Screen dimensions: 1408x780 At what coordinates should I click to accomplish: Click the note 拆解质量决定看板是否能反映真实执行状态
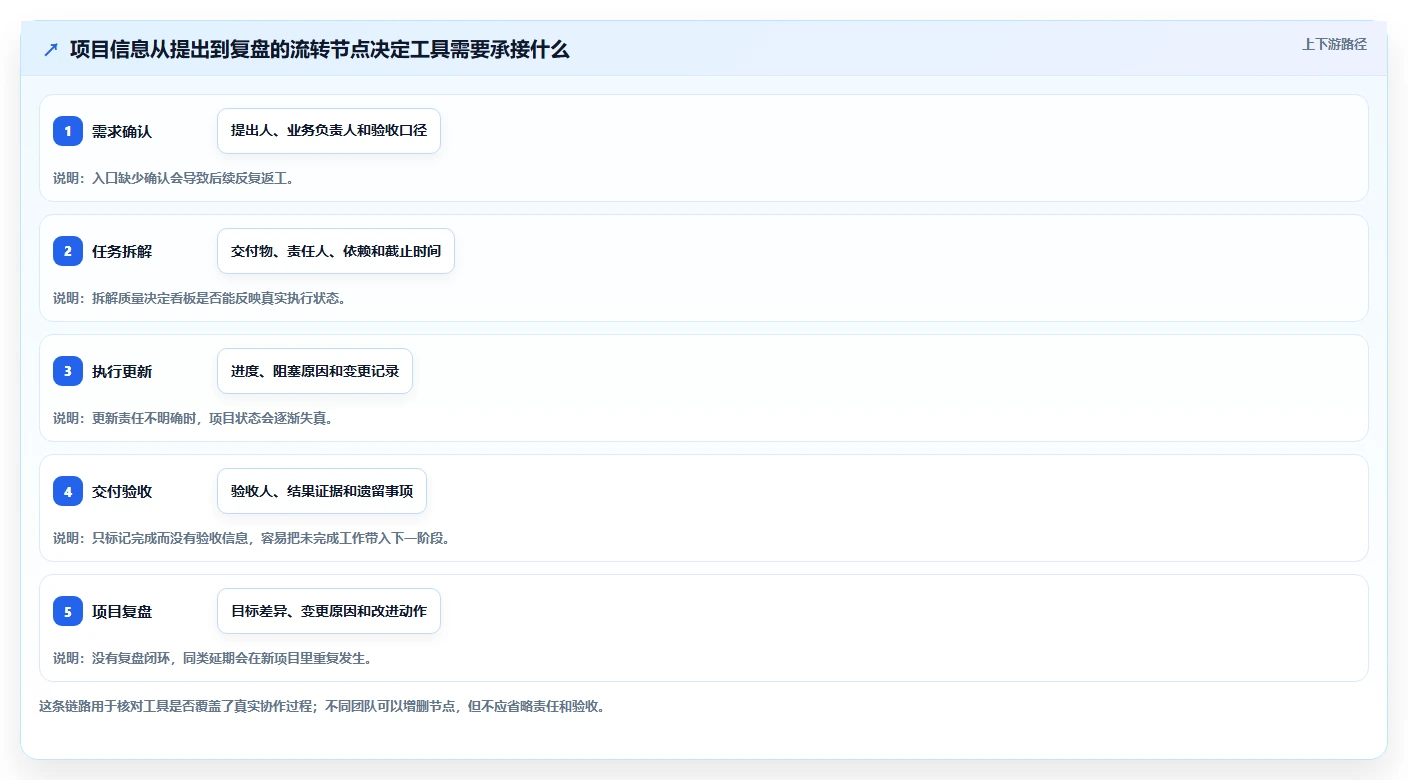199,298
